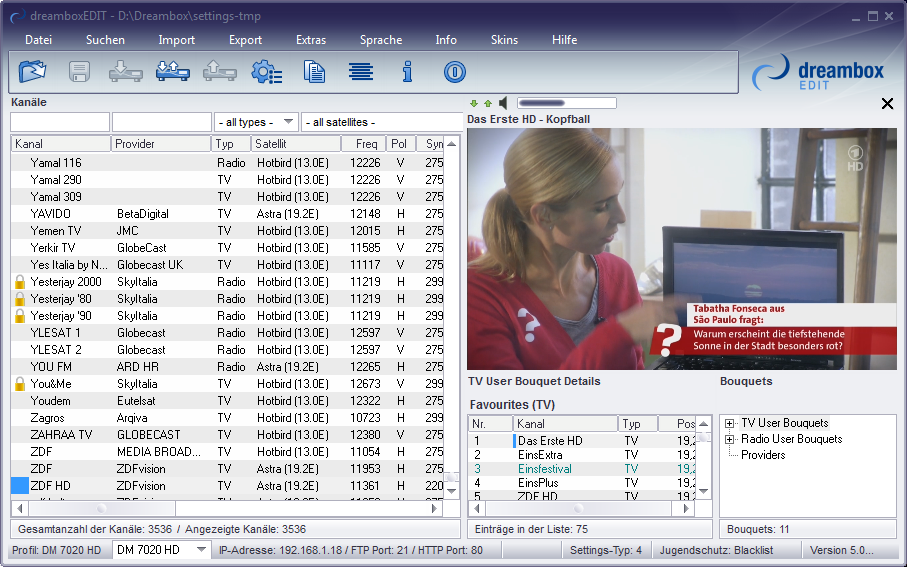Open the DM 7020 HD profile dropdown

click(x=161, y=550)
